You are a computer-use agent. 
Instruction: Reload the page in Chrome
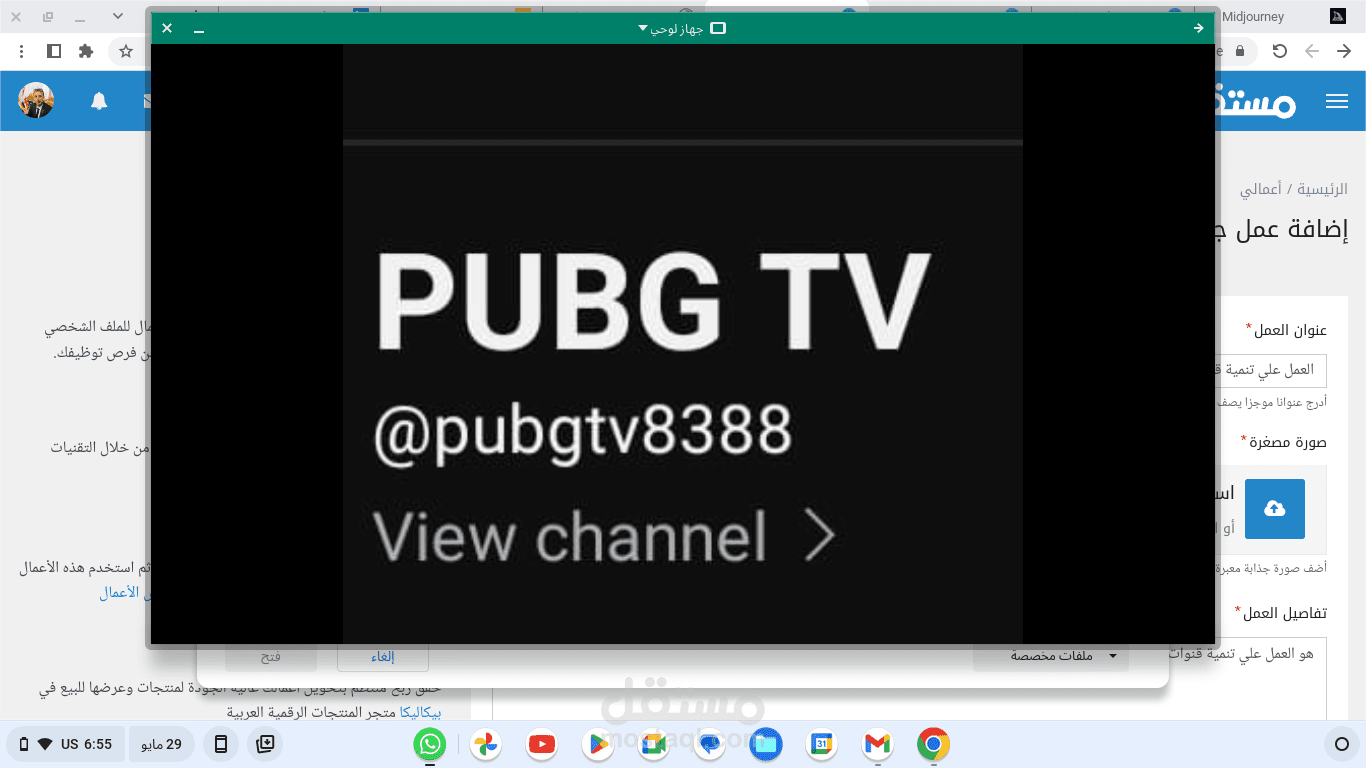[x=1279, y=51]
